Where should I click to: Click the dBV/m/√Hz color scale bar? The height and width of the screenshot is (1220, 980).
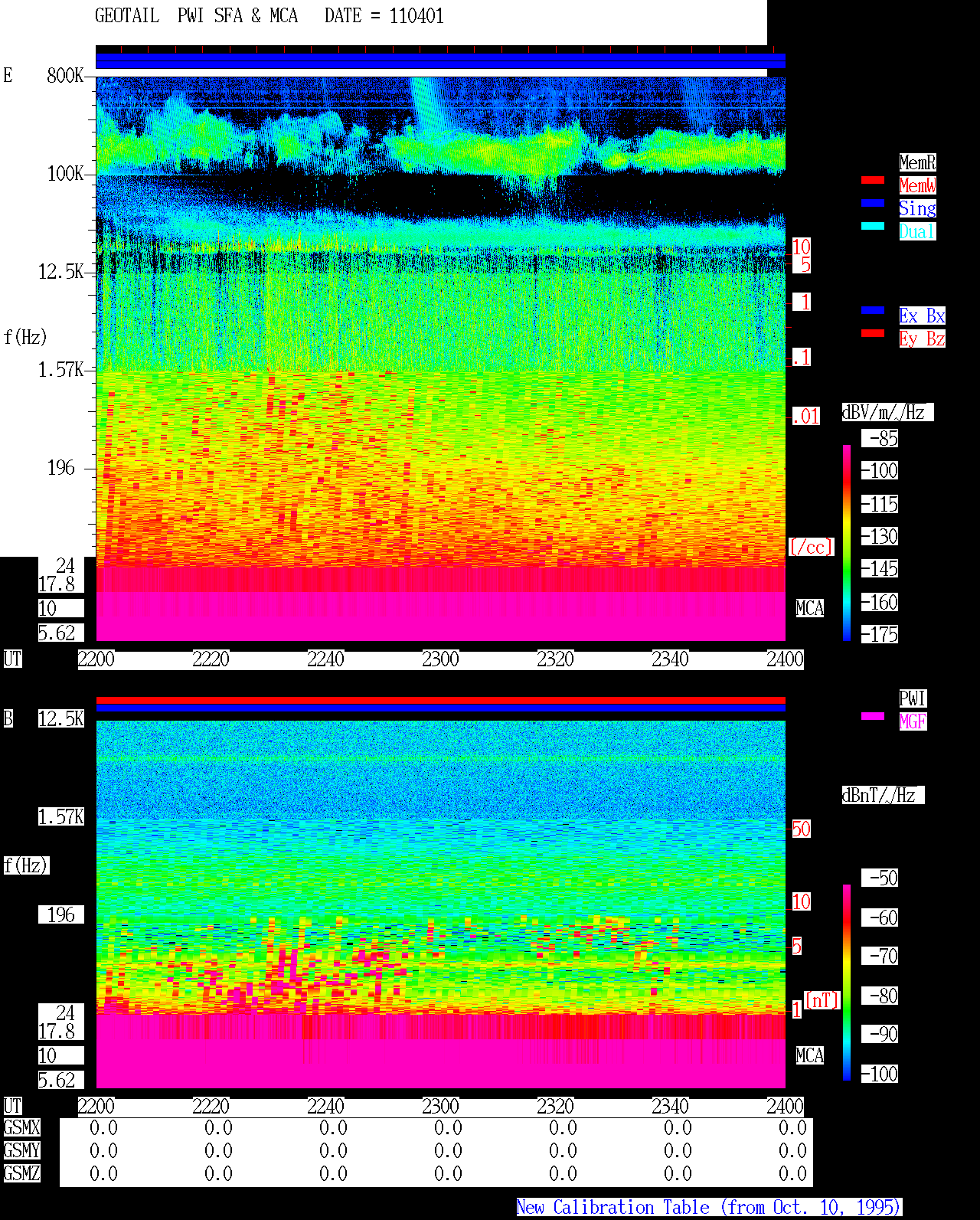click(847, 542)
